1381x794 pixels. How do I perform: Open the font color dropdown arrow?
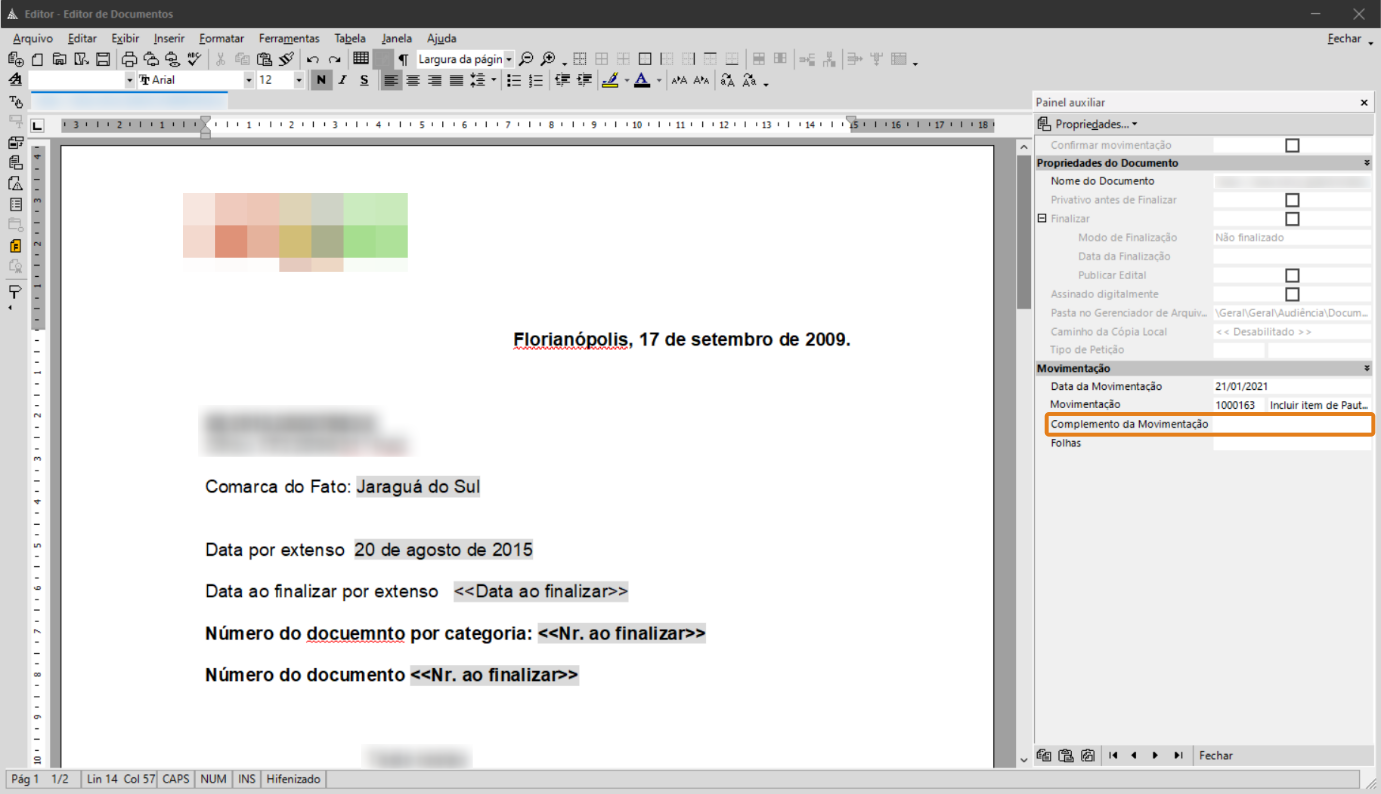[659, 80]
